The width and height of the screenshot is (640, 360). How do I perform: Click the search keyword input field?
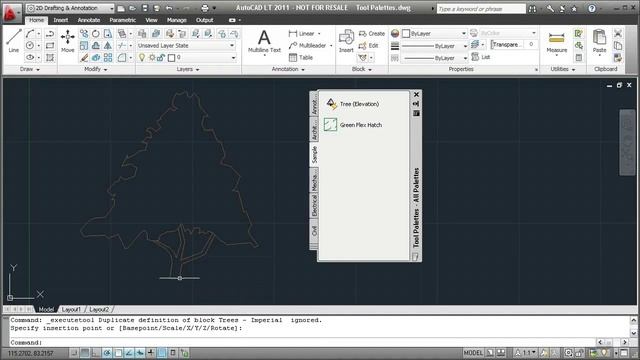[481, 9]
